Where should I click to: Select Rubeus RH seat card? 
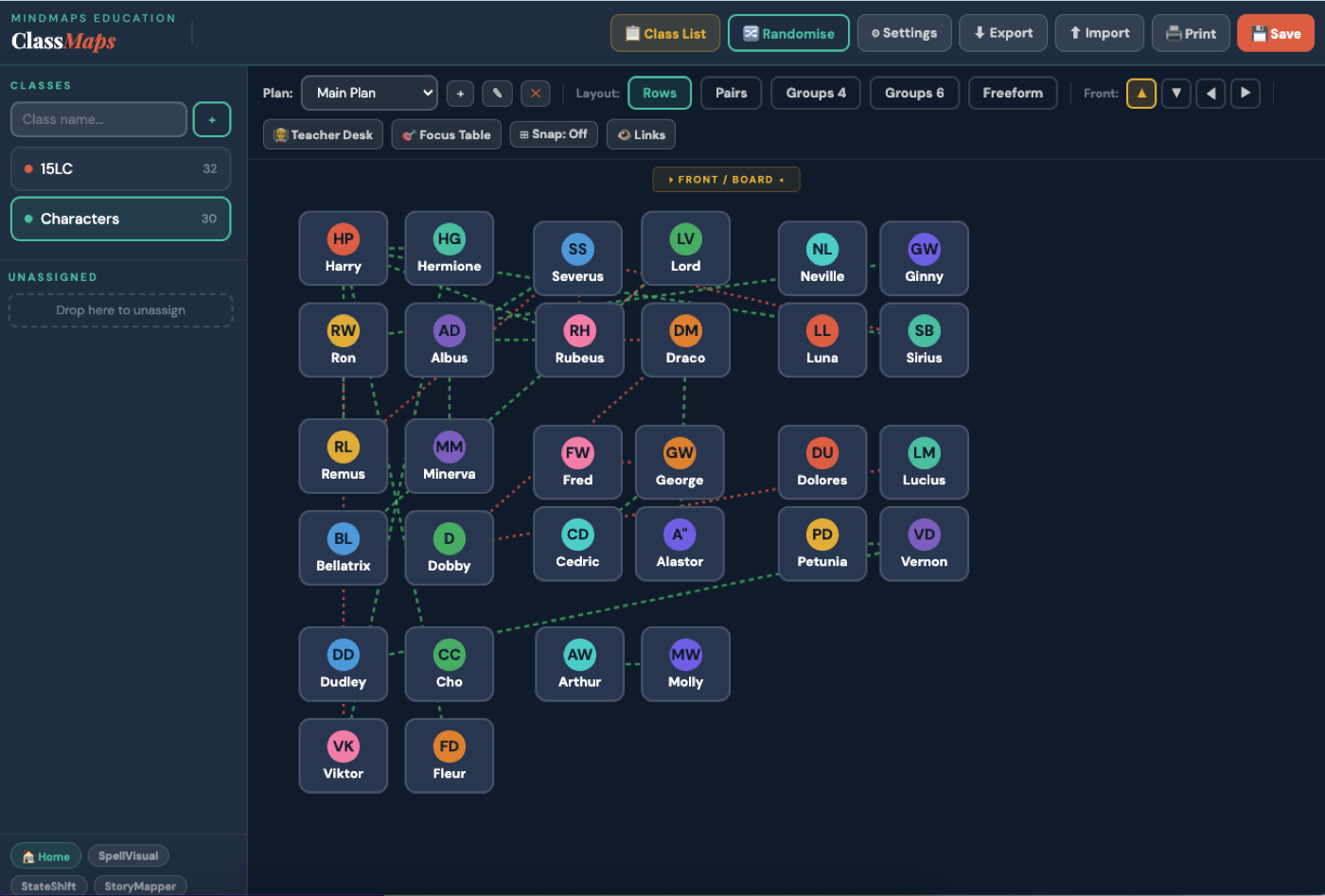[x=579, y=340]
